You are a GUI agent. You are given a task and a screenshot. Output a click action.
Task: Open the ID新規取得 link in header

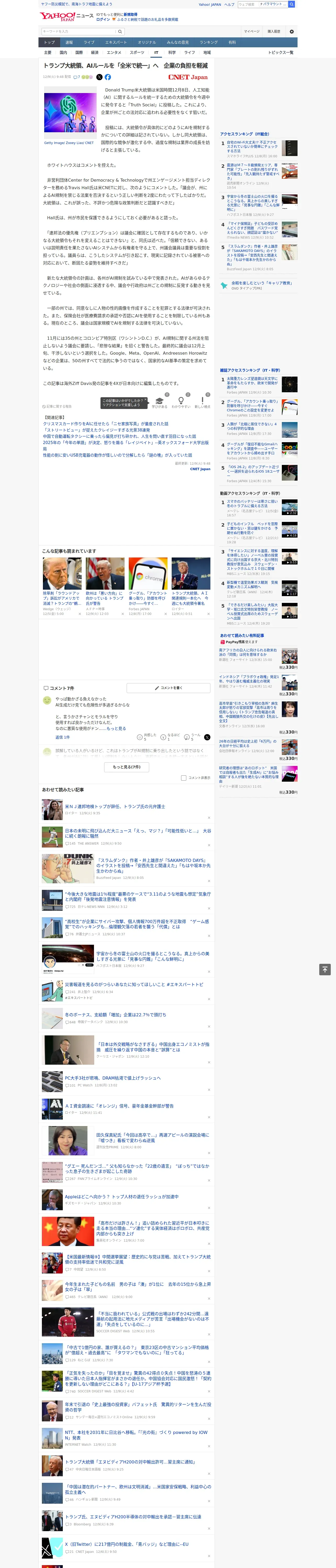131,14
